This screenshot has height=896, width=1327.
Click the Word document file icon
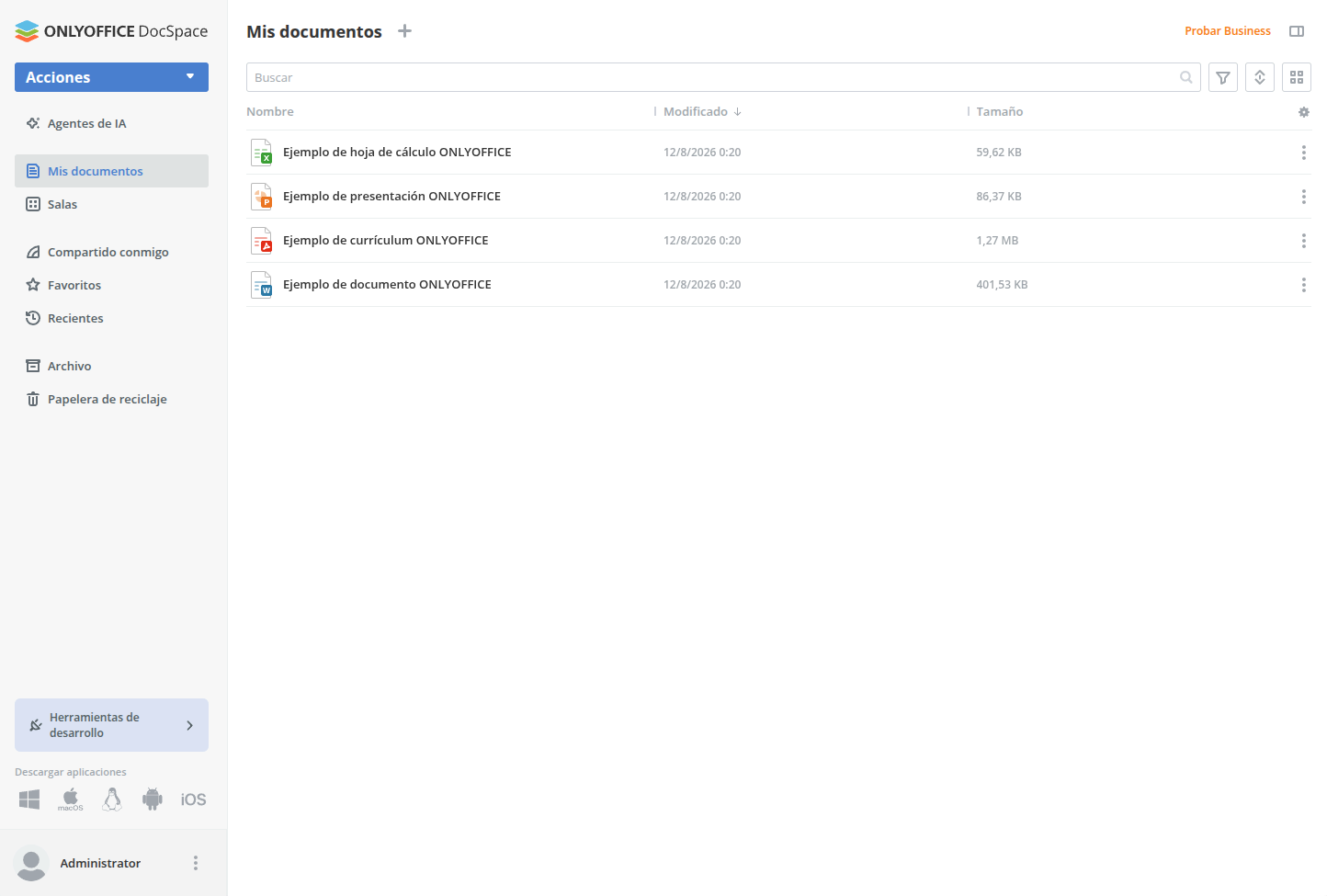click(x=262, y=285)
